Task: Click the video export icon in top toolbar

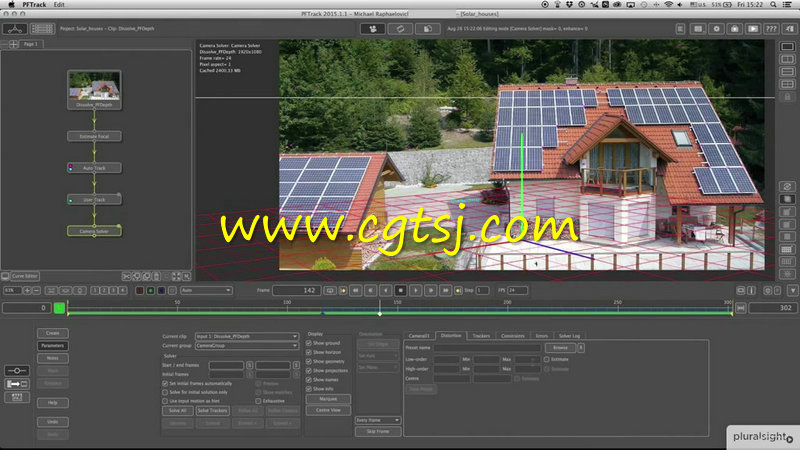Action: tap(753, 29)
